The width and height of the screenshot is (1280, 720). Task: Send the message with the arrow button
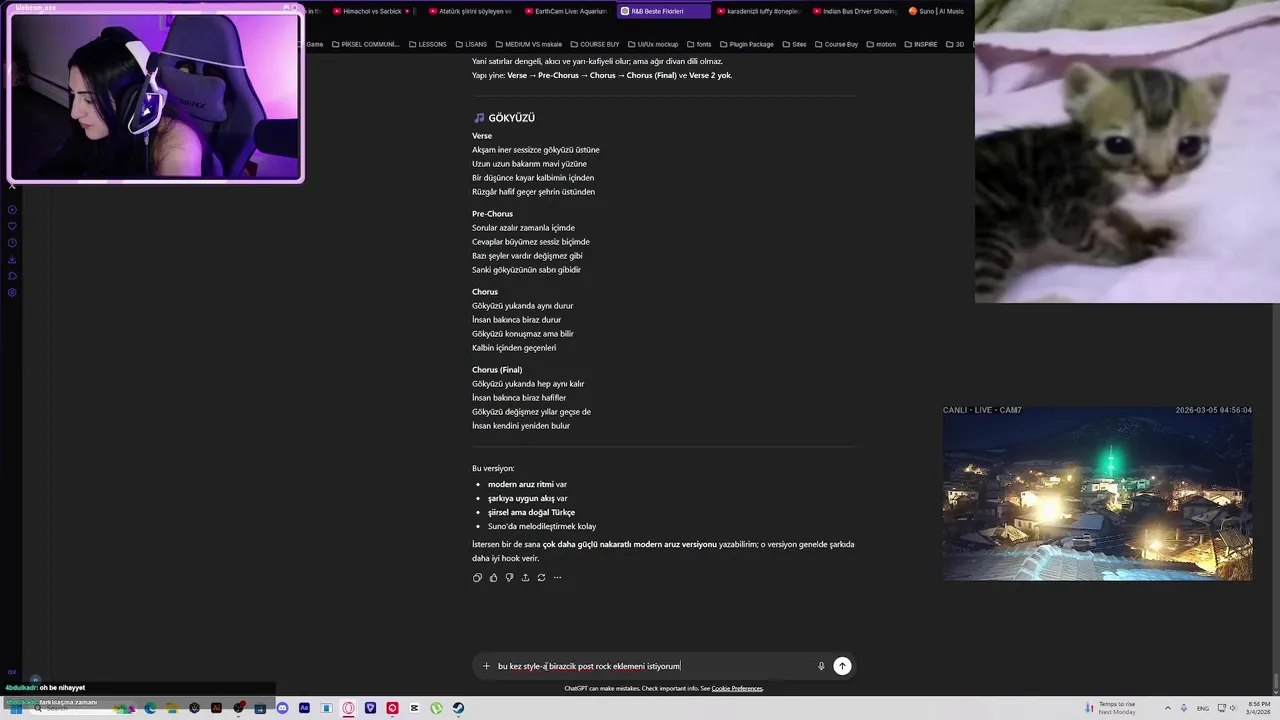pos(842,666)
